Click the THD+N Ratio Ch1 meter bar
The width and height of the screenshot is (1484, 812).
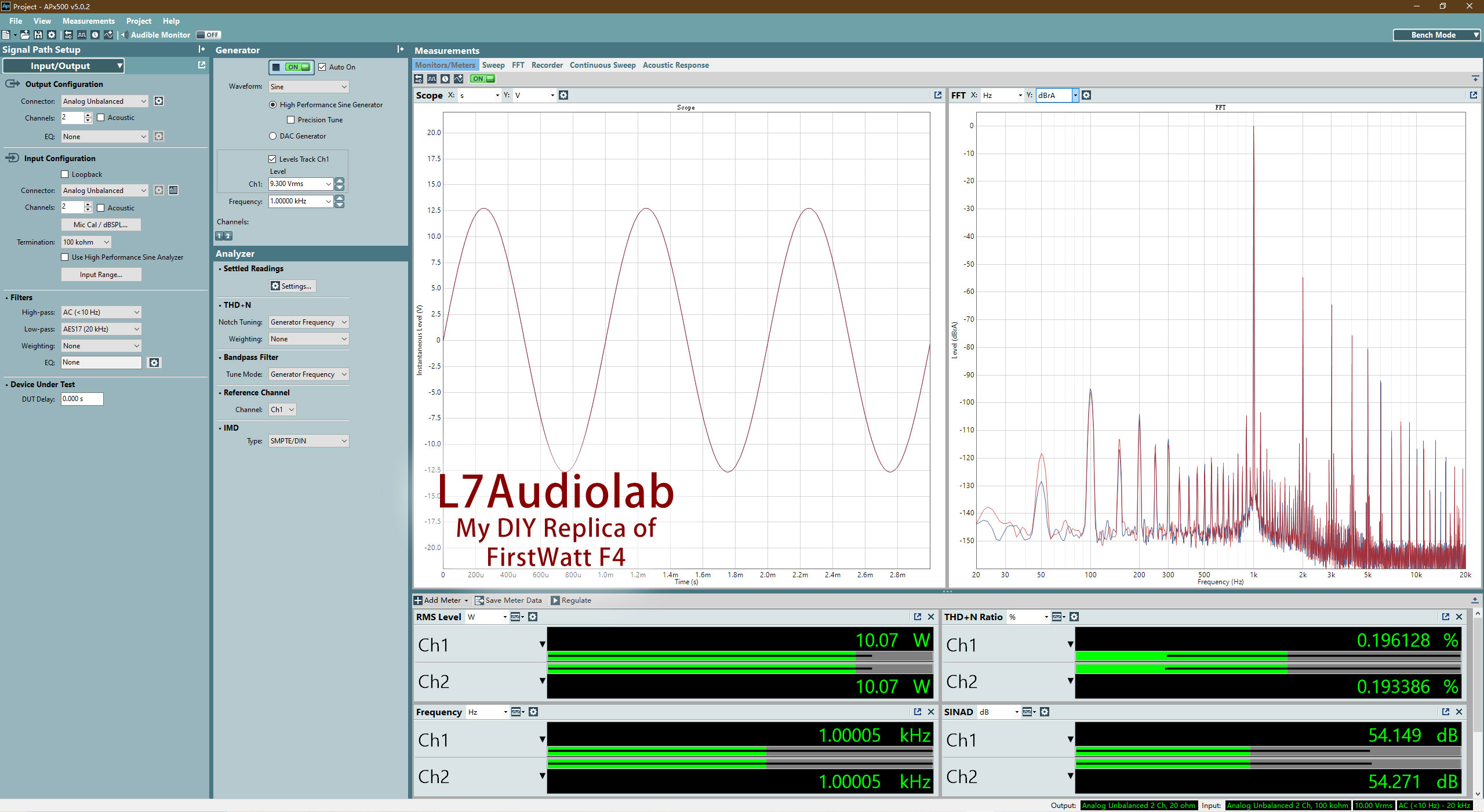point(1268,657)
